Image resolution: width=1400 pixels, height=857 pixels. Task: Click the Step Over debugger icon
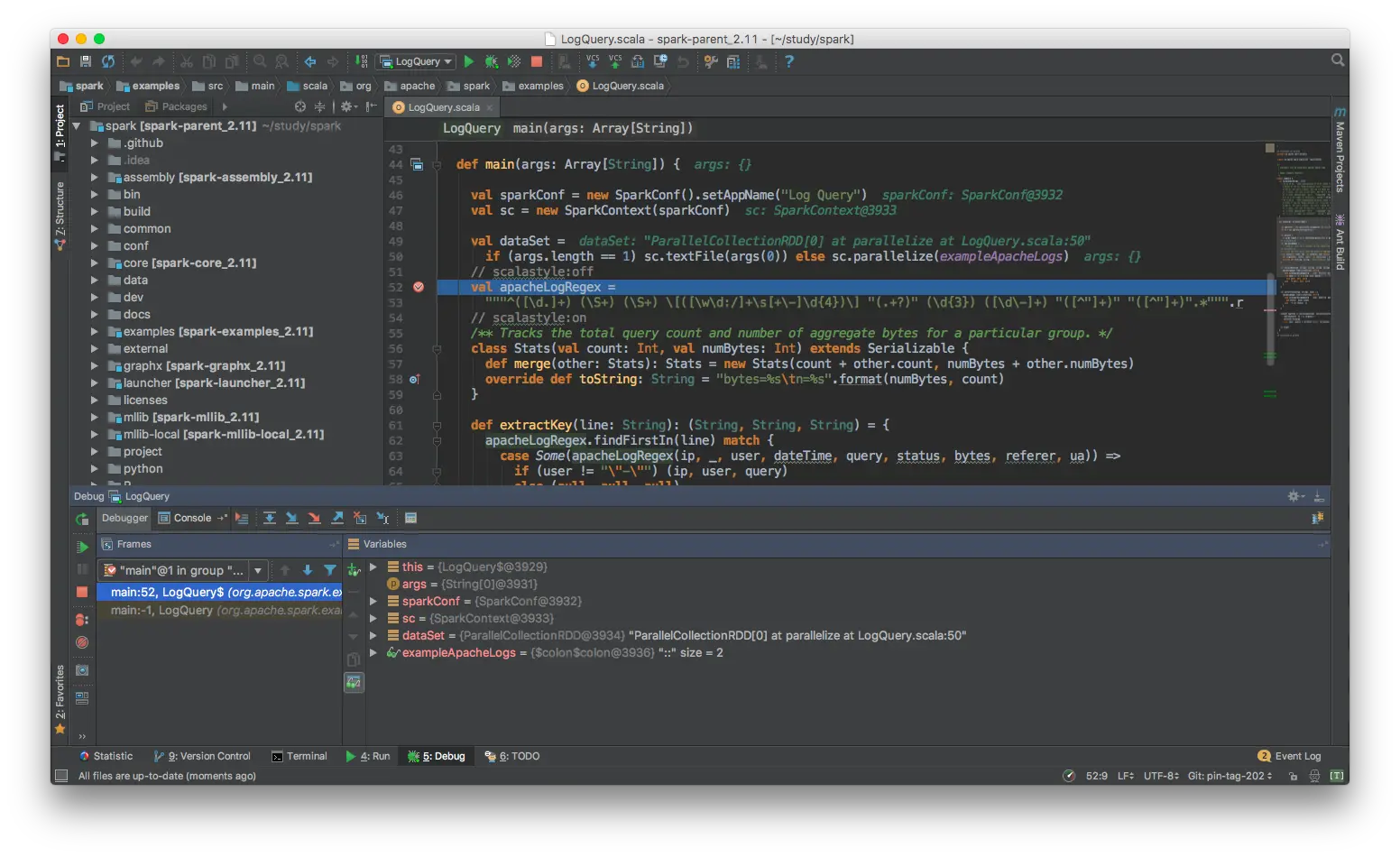(x=270, y=518)
